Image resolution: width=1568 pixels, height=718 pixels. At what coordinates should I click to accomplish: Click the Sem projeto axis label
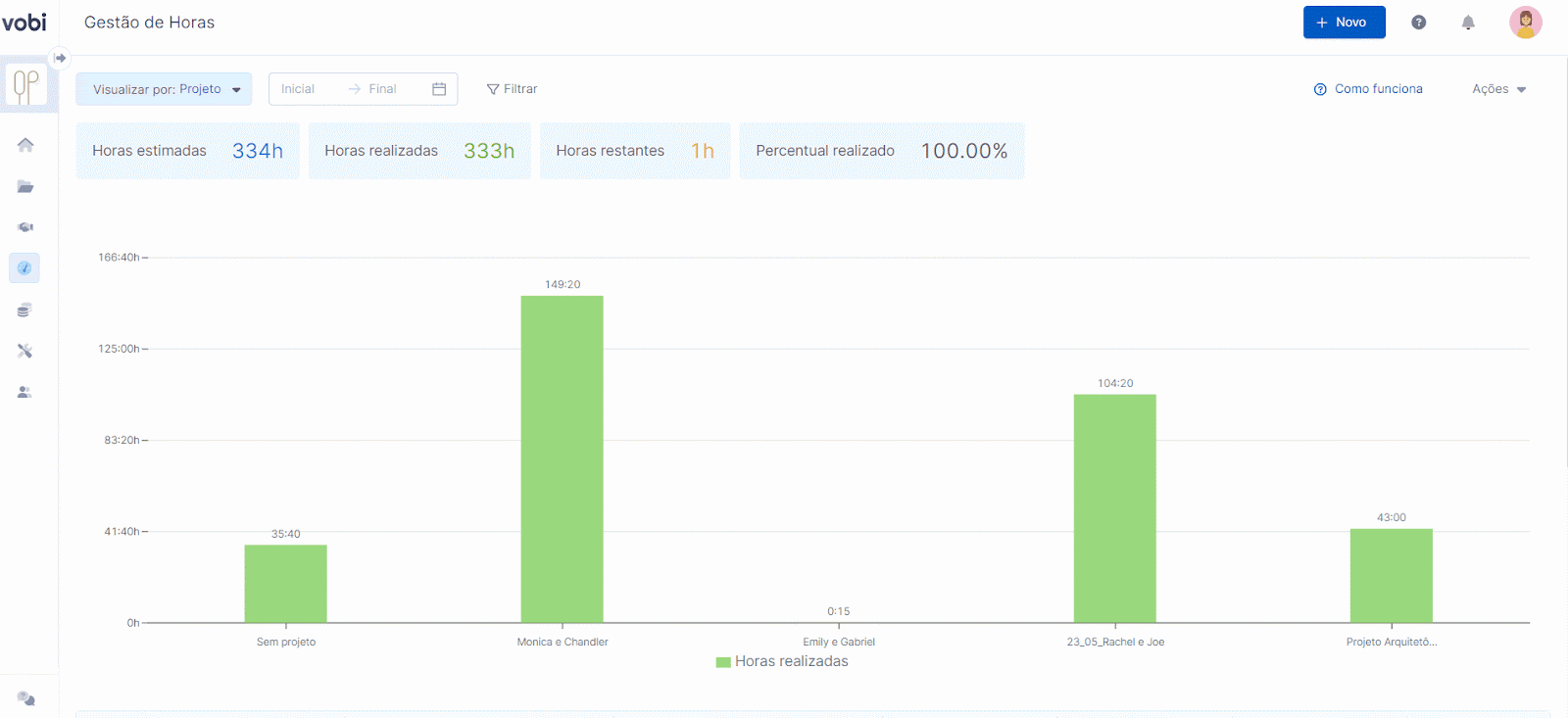click(286, 643)
